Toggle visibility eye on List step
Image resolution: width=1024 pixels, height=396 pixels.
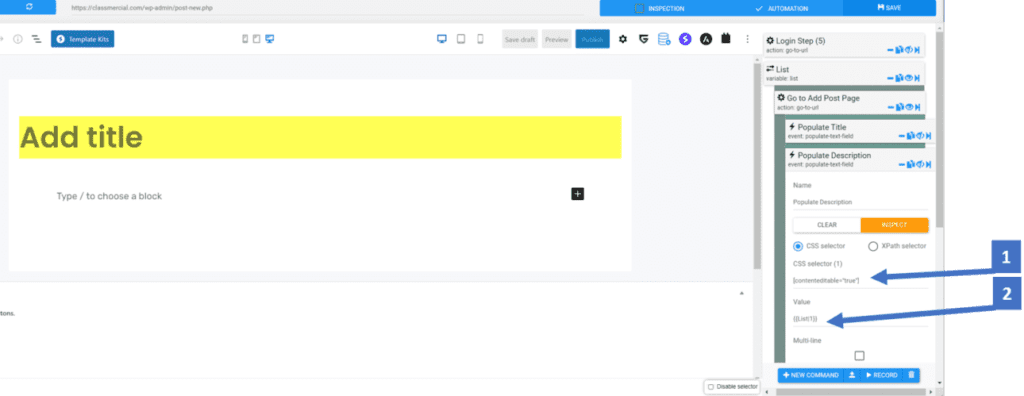tap(908, 78)
